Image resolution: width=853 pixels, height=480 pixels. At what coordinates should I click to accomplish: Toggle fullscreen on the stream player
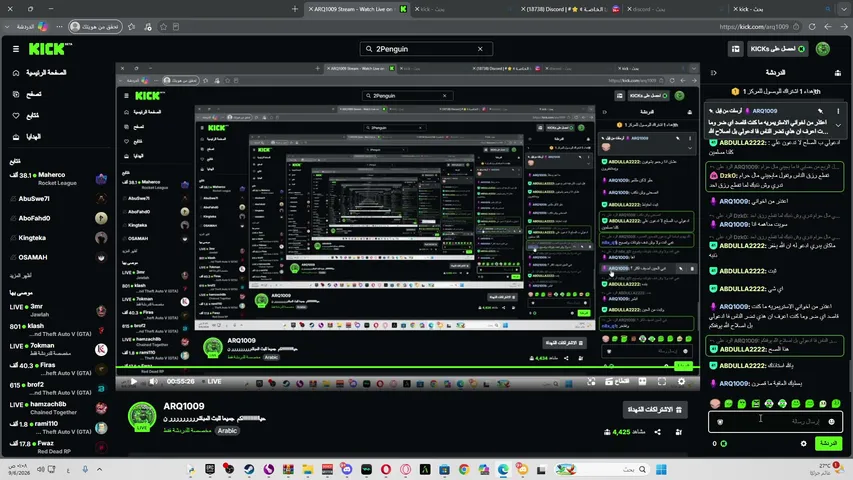click(x=662, y=381)
